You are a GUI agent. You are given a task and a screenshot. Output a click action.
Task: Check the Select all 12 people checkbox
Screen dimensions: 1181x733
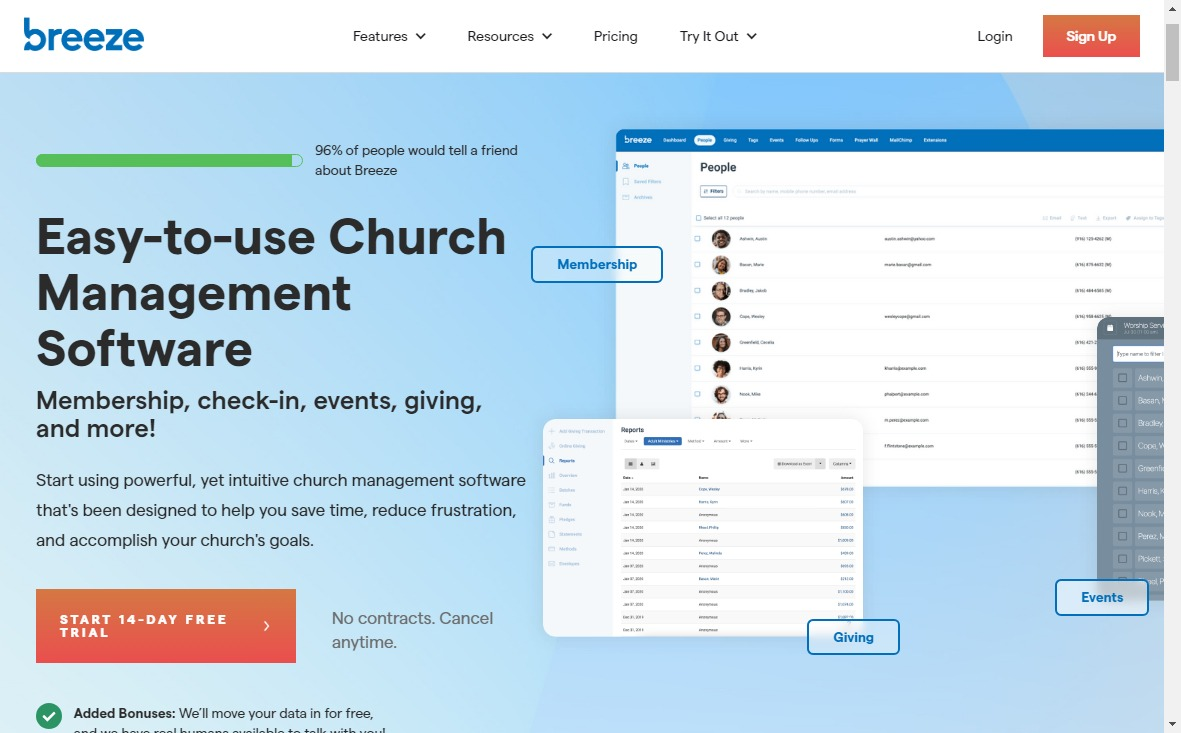coord(699,218)
